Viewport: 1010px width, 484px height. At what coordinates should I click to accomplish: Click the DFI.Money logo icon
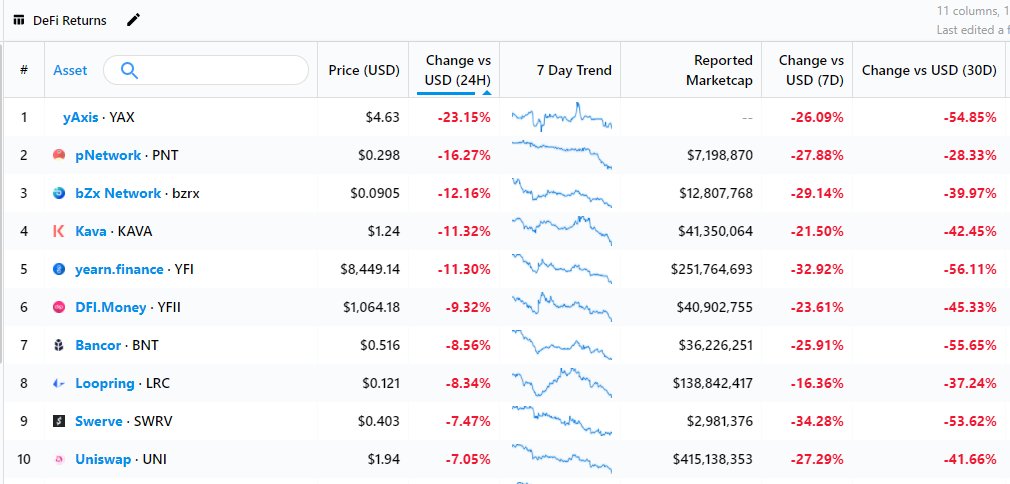(x=59, y=307)
